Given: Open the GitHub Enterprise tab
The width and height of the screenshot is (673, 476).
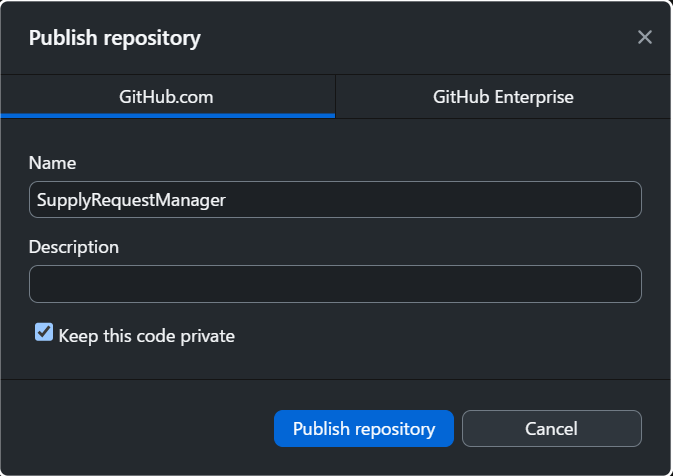Looking at the screenshot, I should pos(503,97).
